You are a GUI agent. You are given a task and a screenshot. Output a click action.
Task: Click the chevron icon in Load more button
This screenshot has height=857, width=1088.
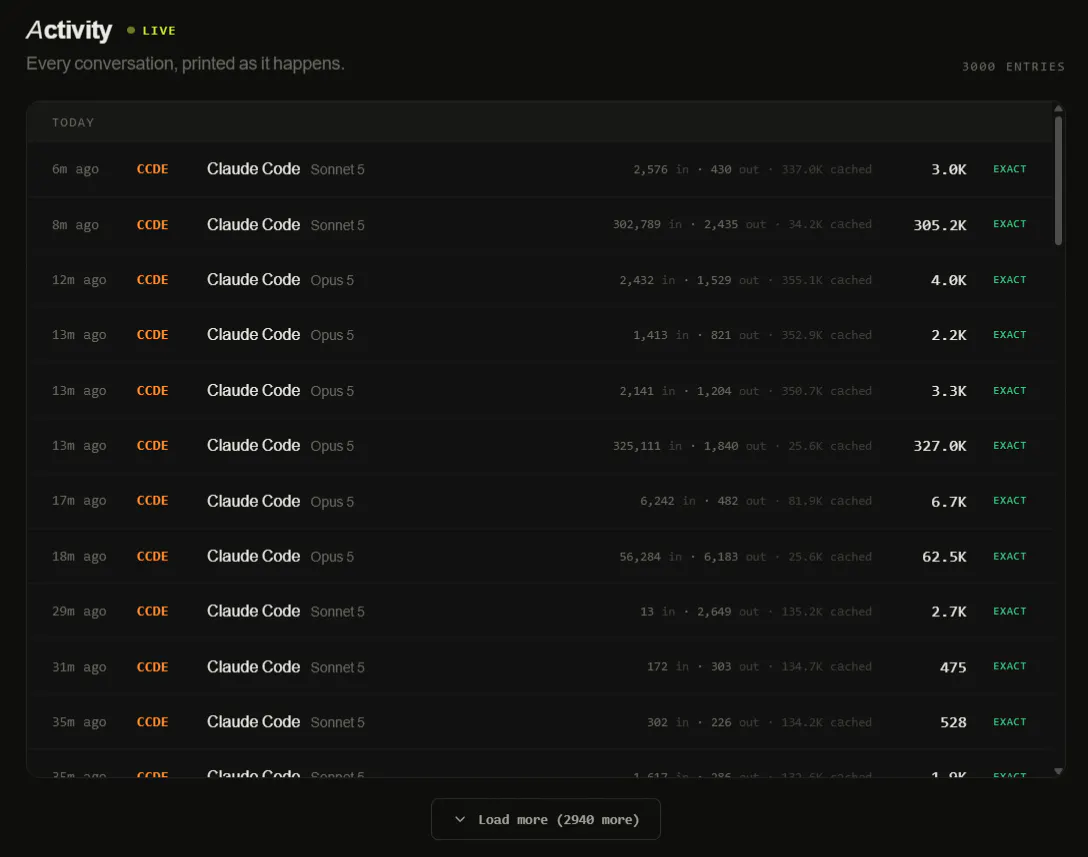click(459, 820)
